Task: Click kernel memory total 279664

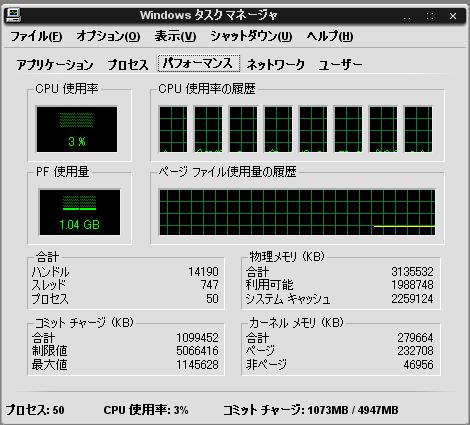Action: pos(415,338)
